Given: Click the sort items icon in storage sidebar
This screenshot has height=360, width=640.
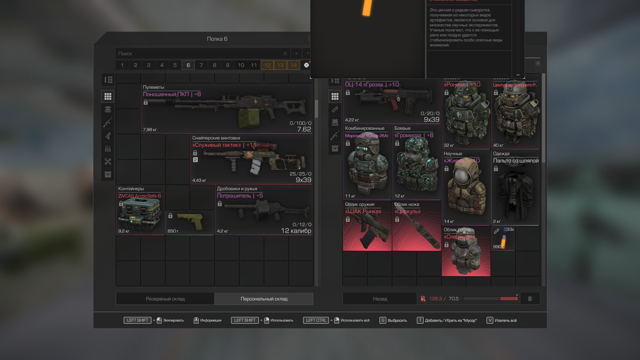Looking at the screenshot, I should pos(108,80).
